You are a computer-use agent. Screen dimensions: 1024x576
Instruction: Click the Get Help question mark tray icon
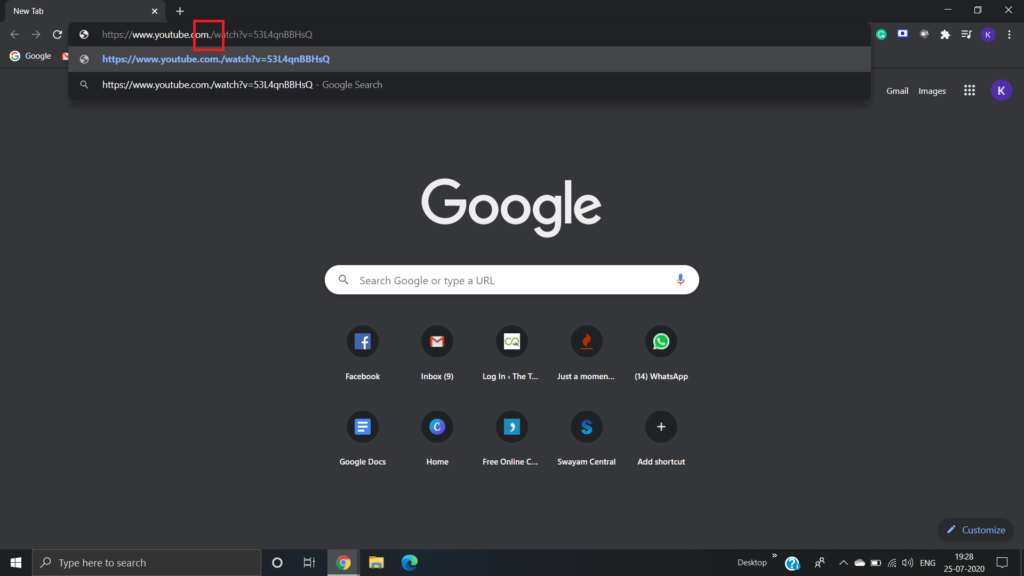point(792,563)
